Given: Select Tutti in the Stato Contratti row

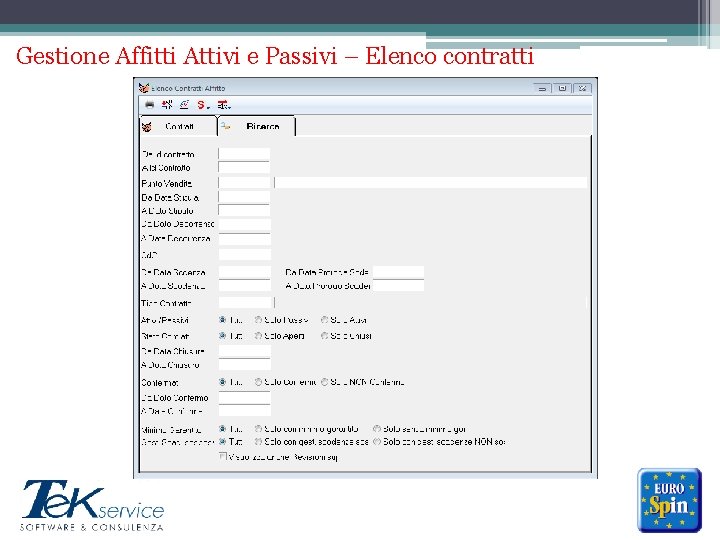Looking at the screenshot, I should (x=223, y=336).
